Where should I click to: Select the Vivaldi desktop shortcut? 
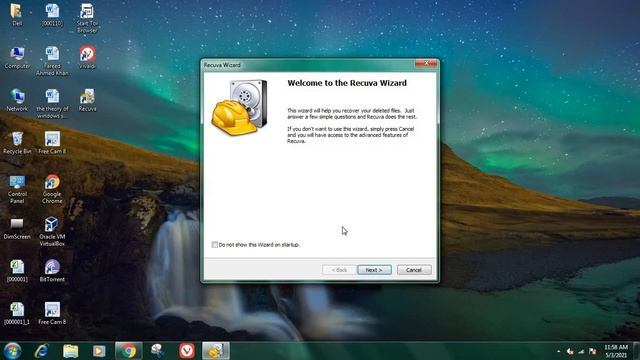87,58
